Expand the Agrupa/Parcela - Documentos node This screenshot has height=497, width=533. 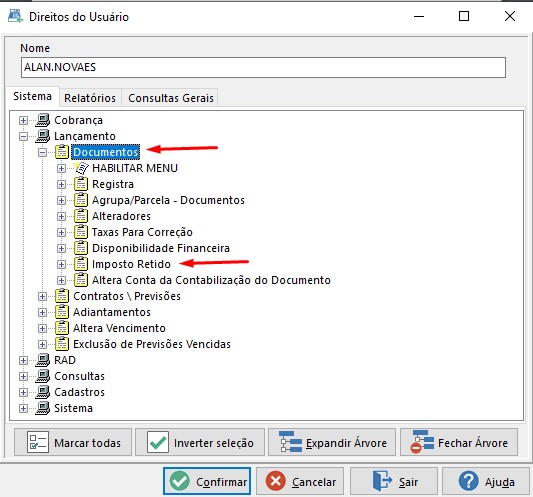click(62, 200)
